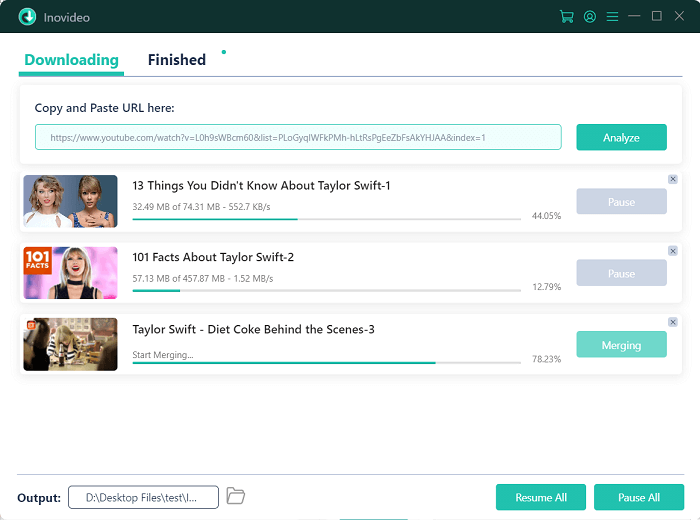Click the 'Start Merging...' status text
This screenshot has width=700, height=520.
coord(163,355)
